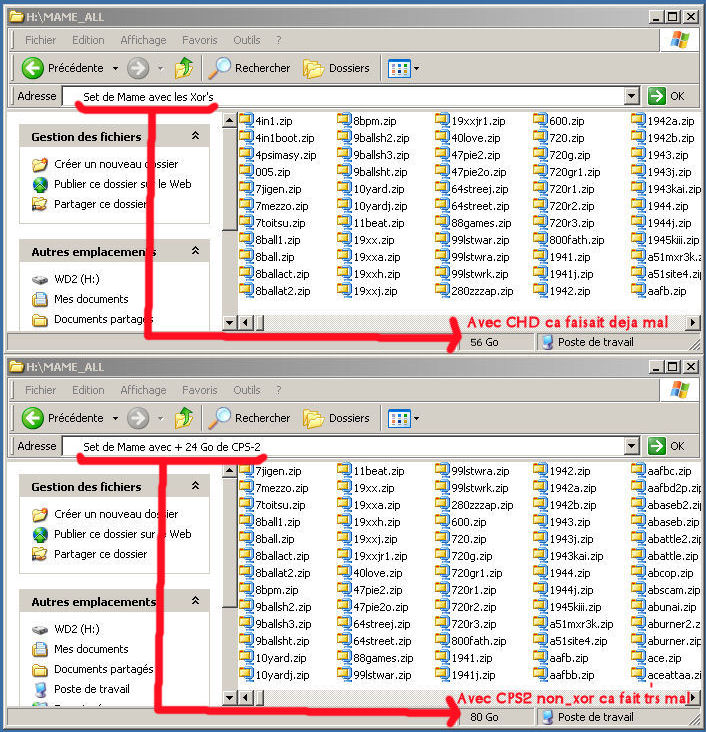Screen dimensions: 706x732
Task: Click Partager ce dossier in top window
Action: 90,204
